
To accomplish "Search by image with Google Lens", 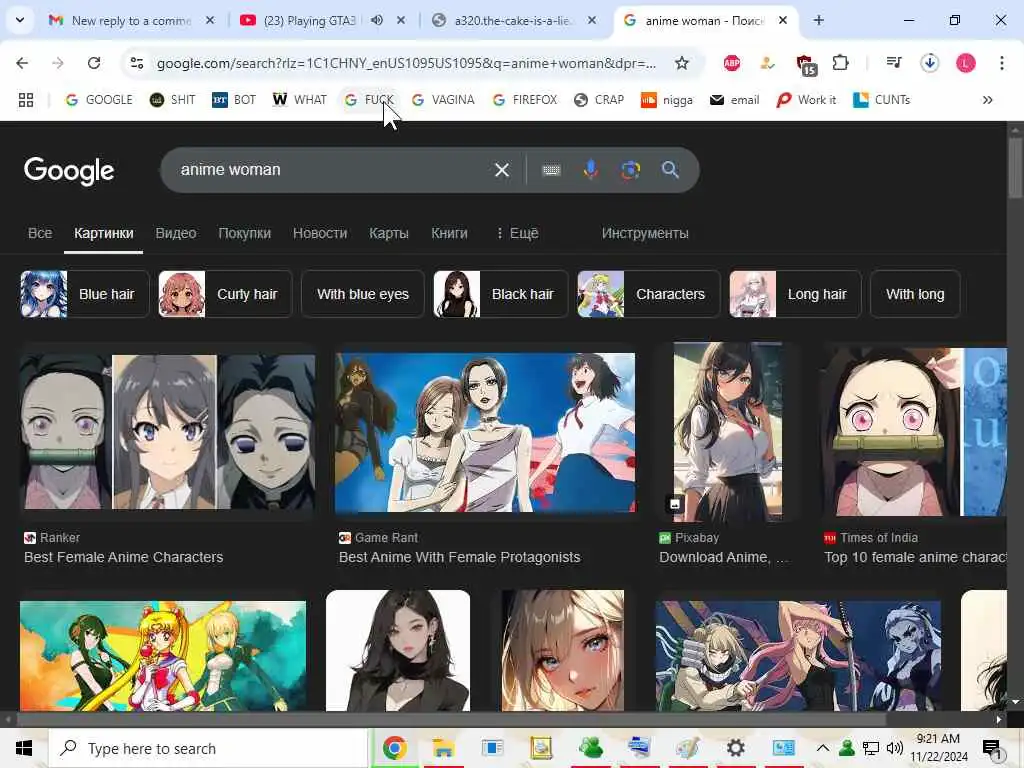I will [630, 170].
